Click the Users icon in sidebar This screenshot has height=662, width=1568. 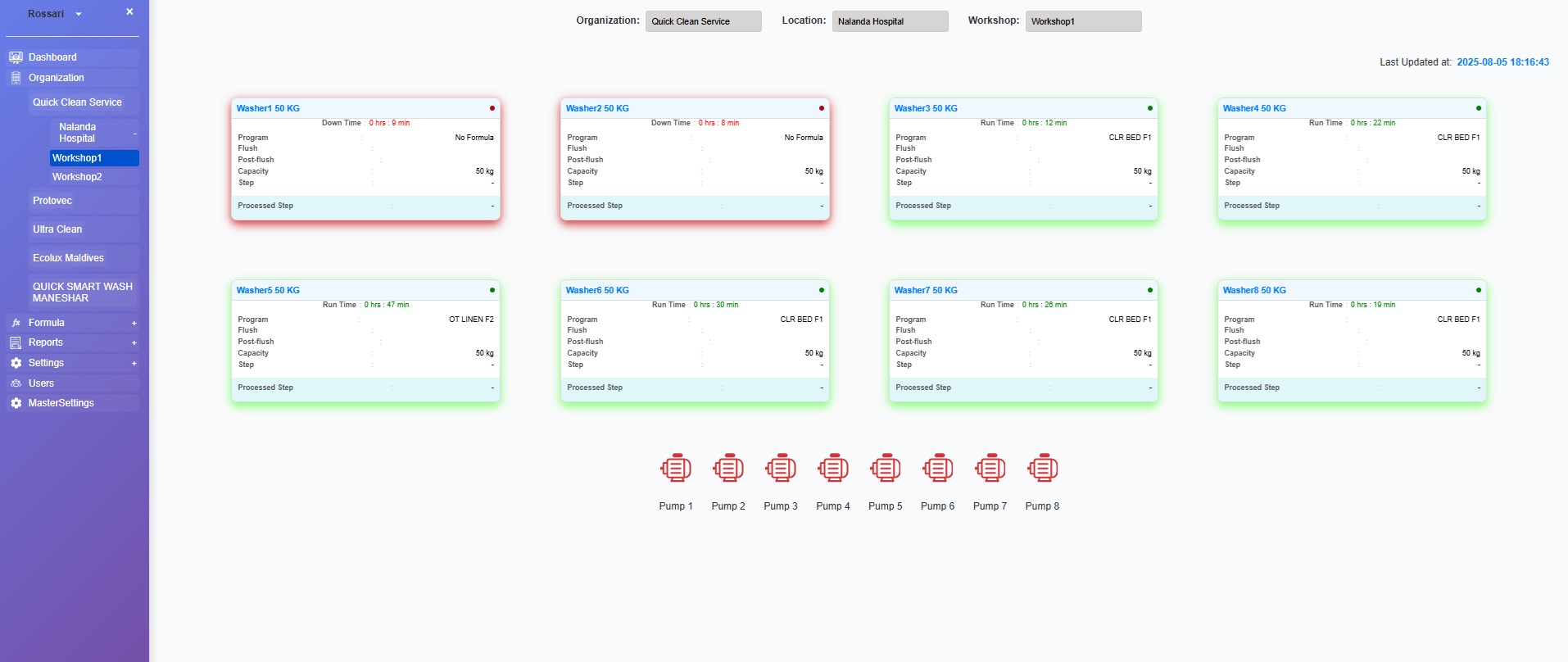[x=16, y=383]
